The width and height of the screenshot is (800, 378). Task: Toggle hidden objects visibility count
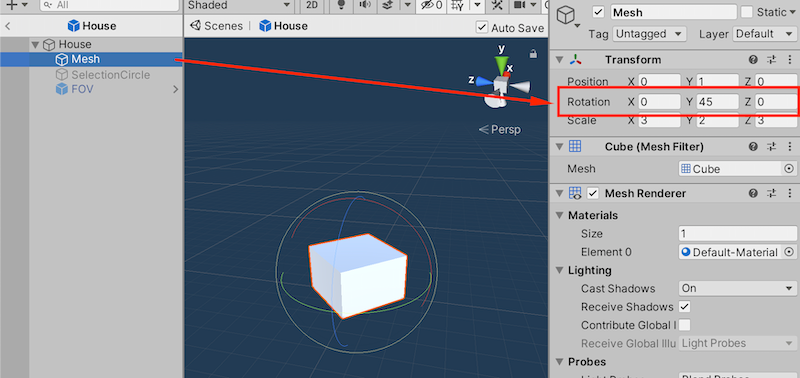[432, 5]
